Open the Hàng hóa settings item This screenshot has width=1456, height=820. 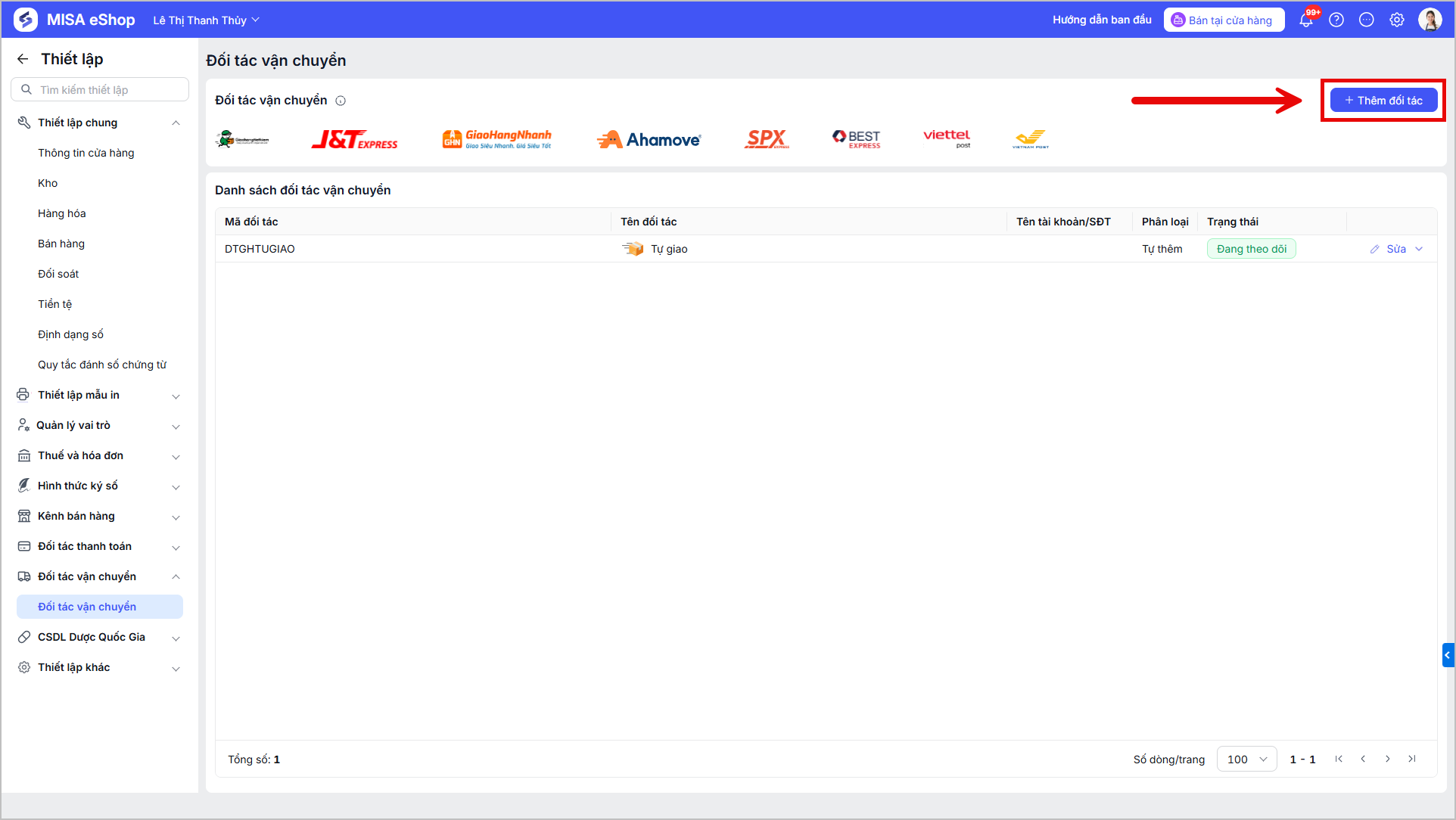[x=62, y=213]
